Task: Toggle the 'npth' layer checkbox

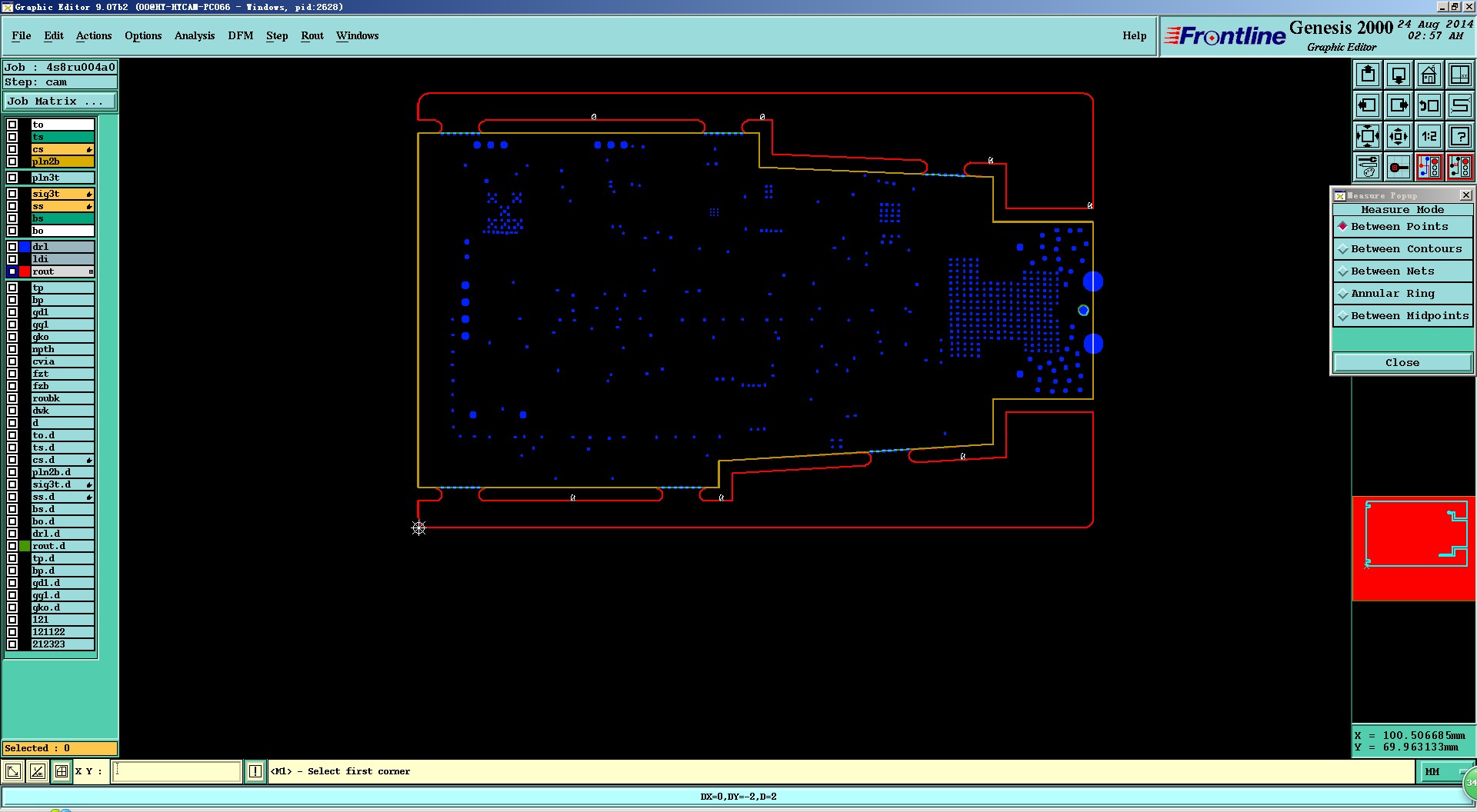Action: (x=12, y=349)
